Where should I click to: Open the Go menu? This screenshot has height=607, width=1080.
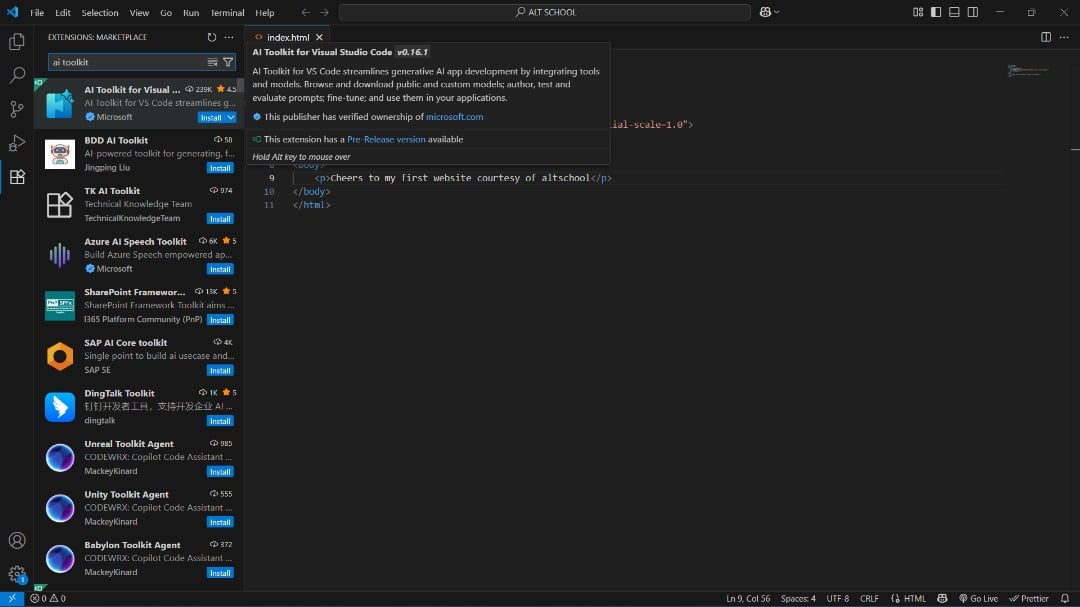click(x=166, y=12)
